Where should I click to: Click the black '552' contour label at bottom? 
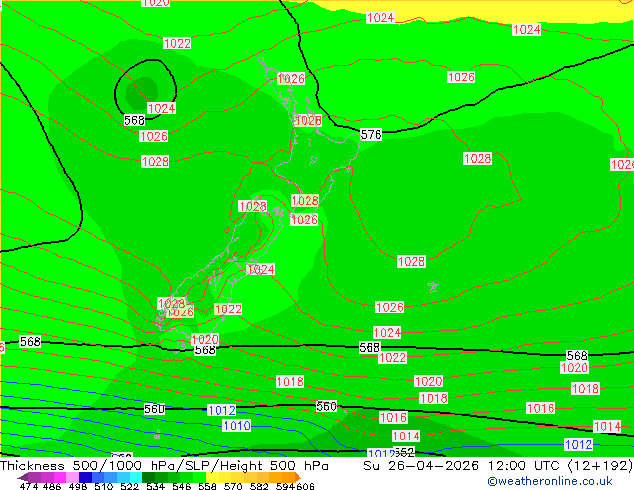coord(404,452)
